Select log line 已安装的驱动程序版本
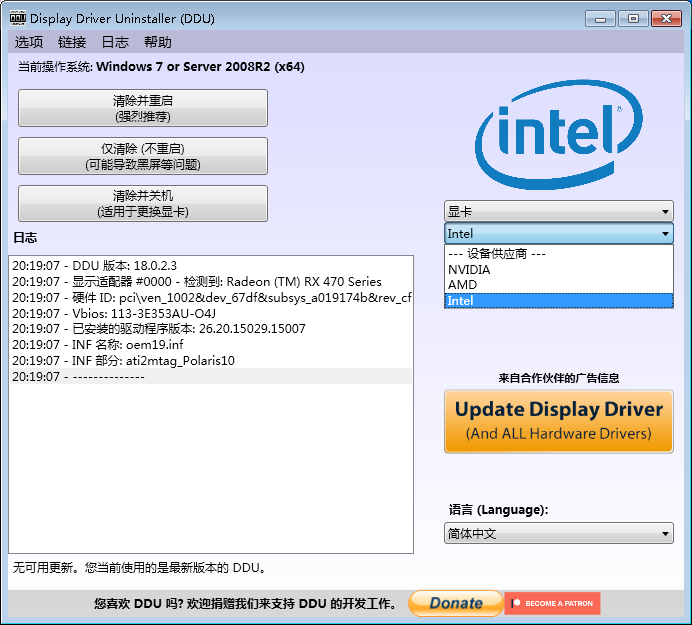 [x=211, y=329]
